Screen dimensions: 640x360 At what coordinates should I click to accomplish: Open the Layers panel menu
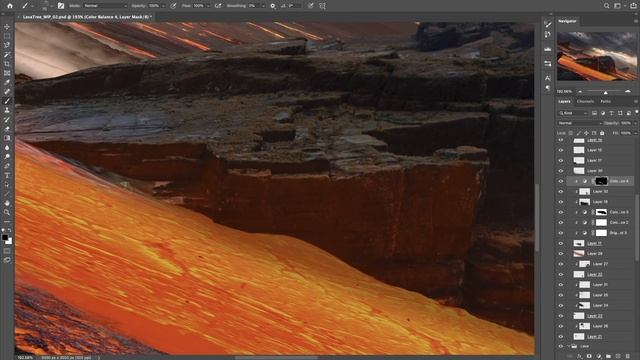coord(636,101)
